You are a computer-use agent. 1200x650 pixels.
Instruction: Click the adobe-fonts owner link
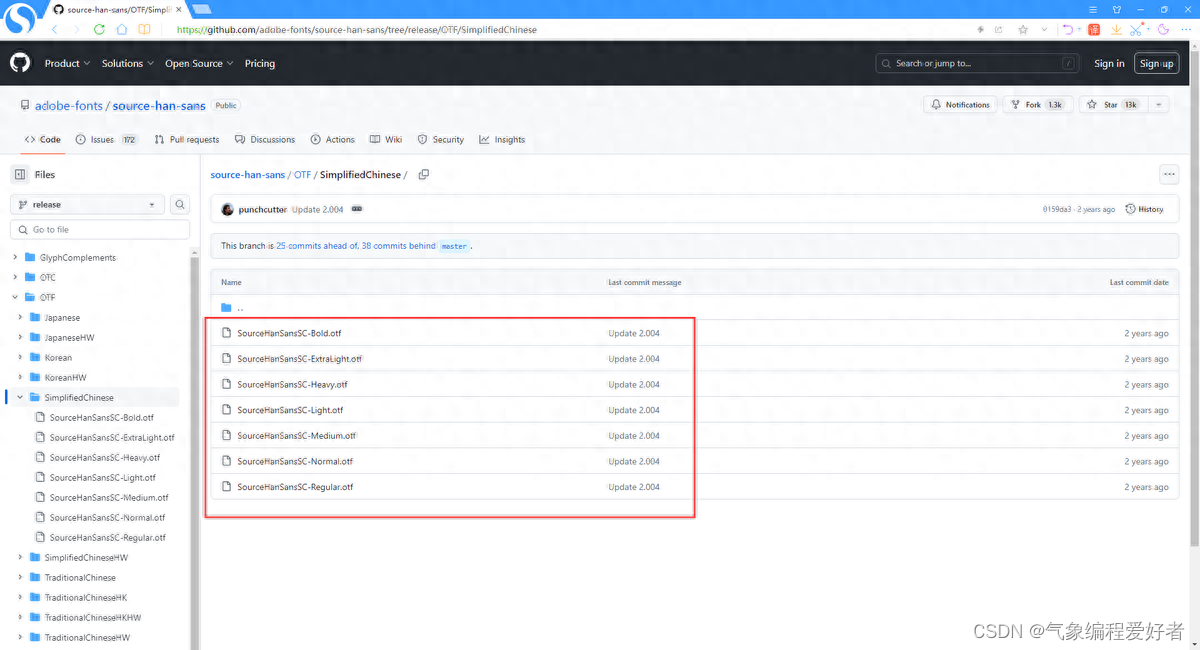click(x=68, y=106)
